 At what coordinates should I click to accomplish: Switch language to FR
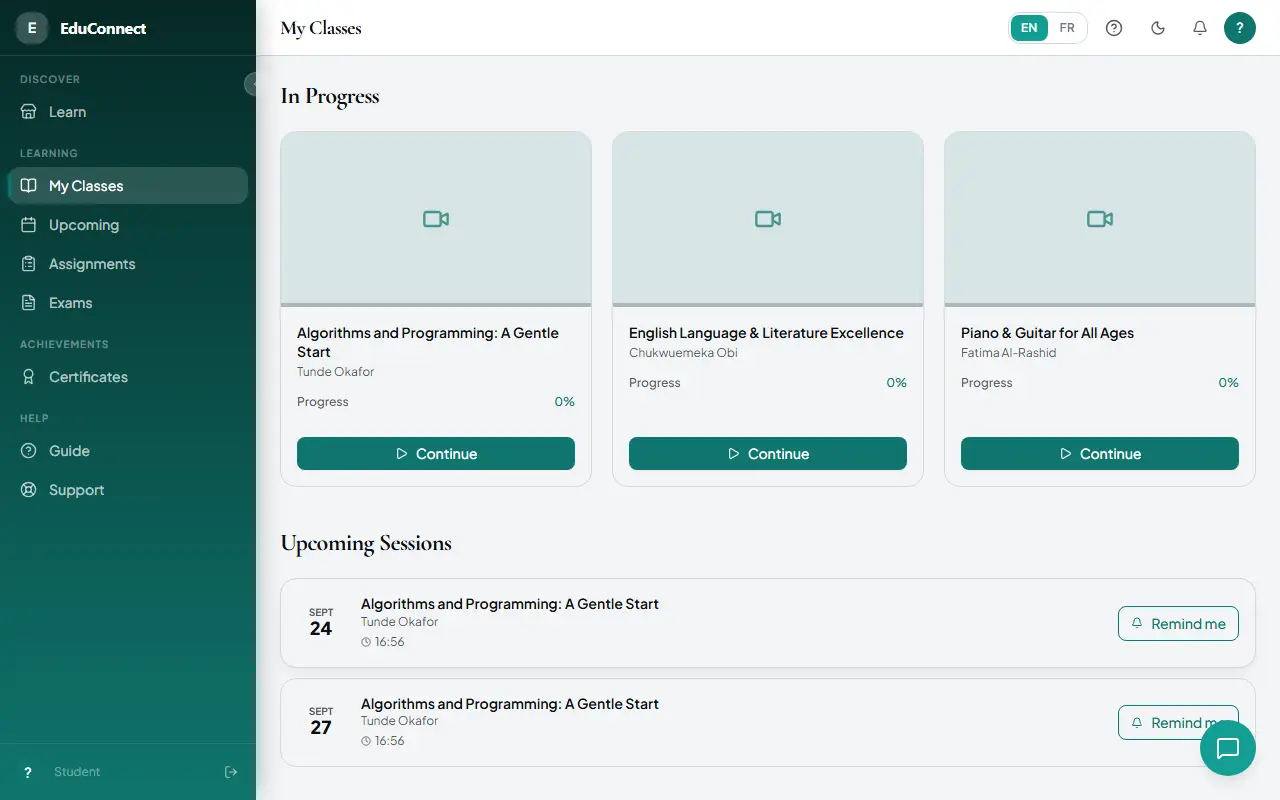pos(1067,28)
